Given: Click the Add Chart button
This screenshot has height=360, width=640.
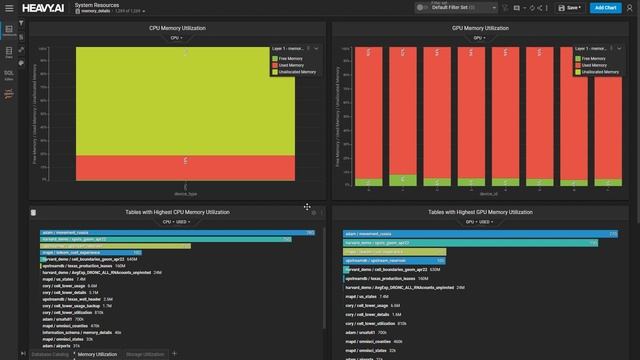Looking at the screenshot, I should 605,8.
